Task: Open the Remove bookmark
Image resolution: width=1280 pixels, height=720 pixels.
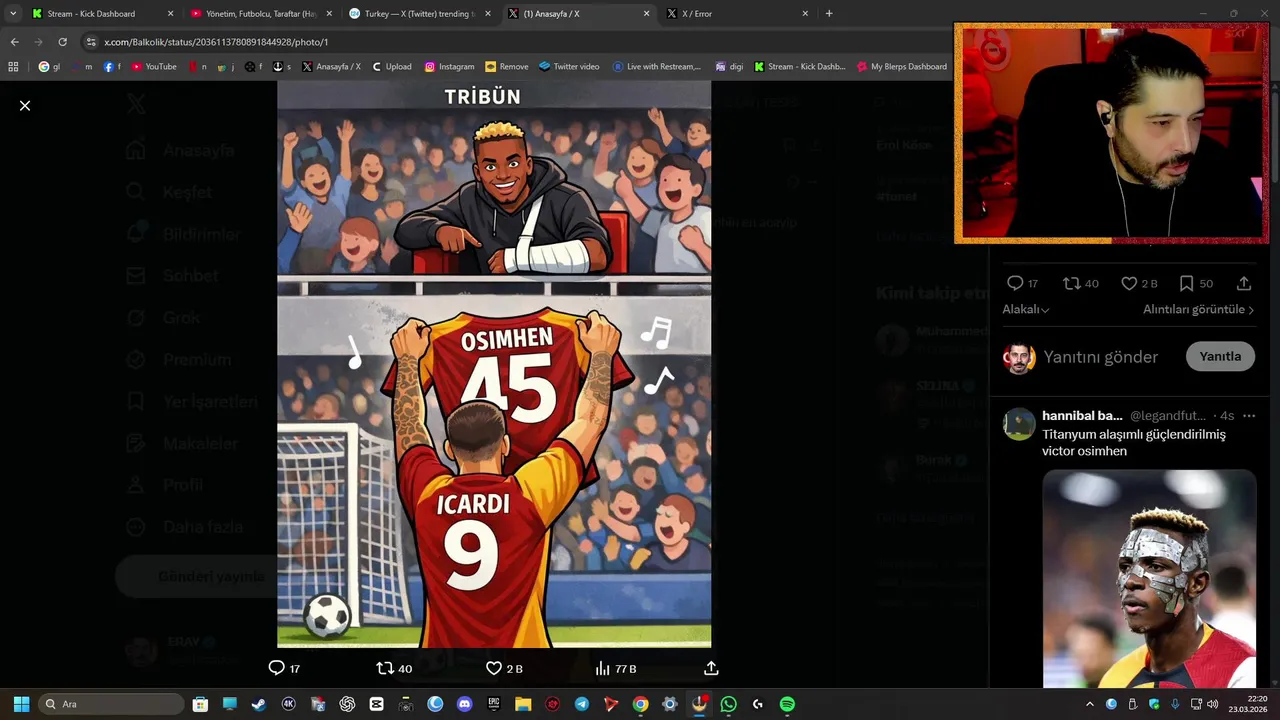Action: pos(506,67)
